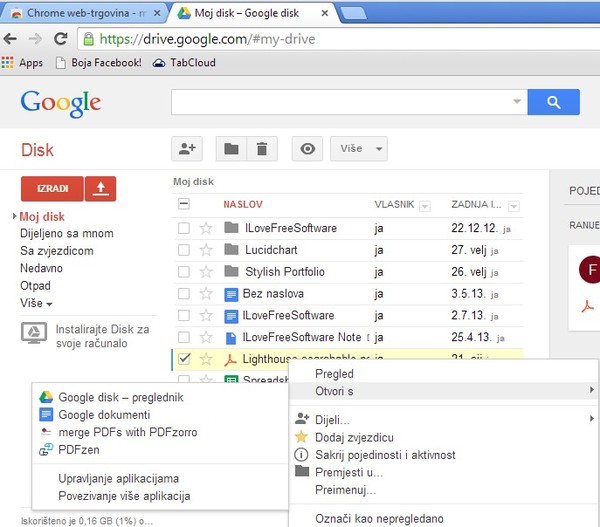Click Instalirajte Disk za svoje računalo
The image size is (600, 527).
pos(85,336)
